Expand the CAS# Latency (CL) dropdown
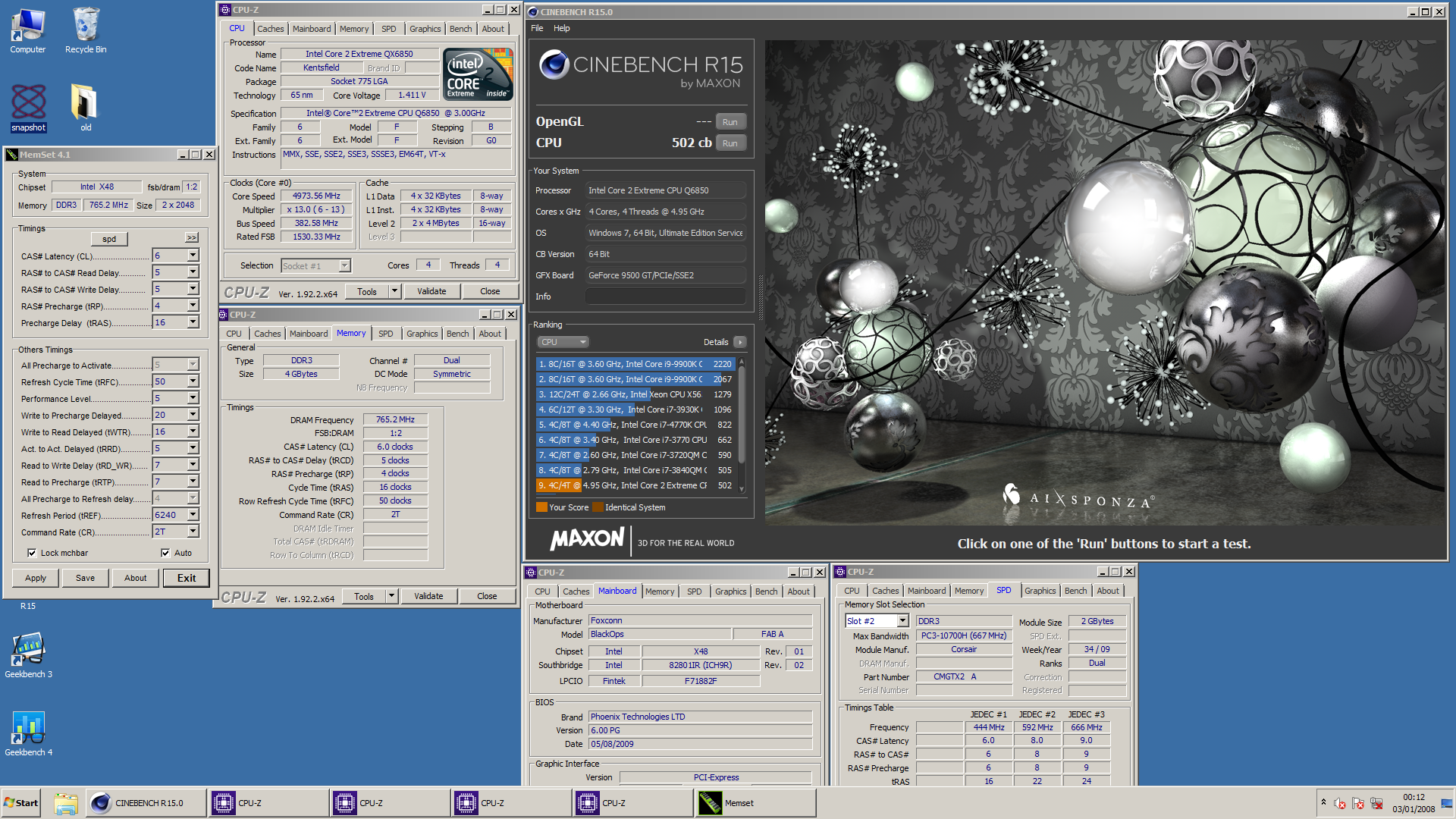The image size is (1456, 819). 193,256
